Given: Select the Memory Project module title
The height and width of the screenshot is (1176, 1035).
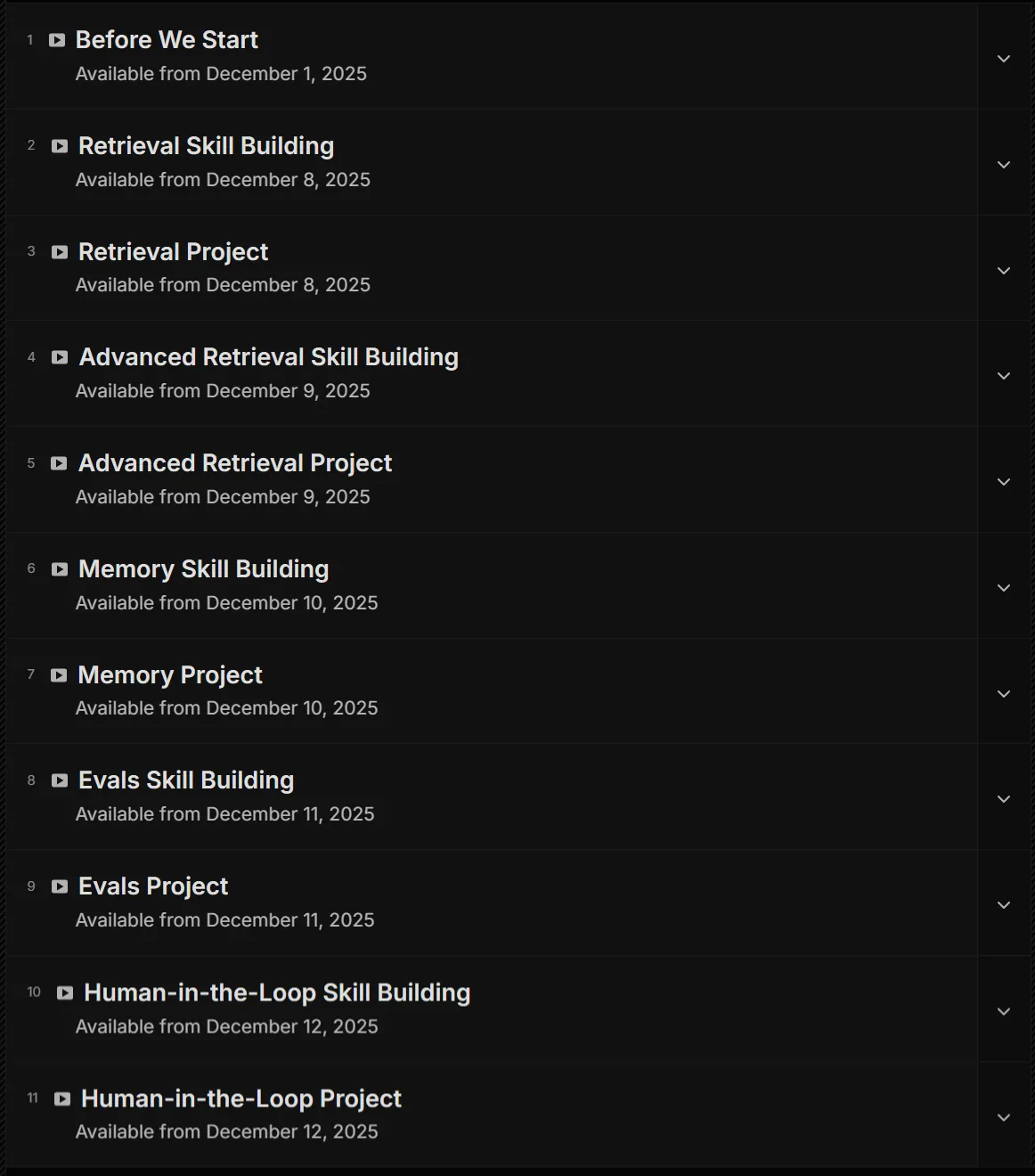Looking at the screenshot, I should click(170, 675).
